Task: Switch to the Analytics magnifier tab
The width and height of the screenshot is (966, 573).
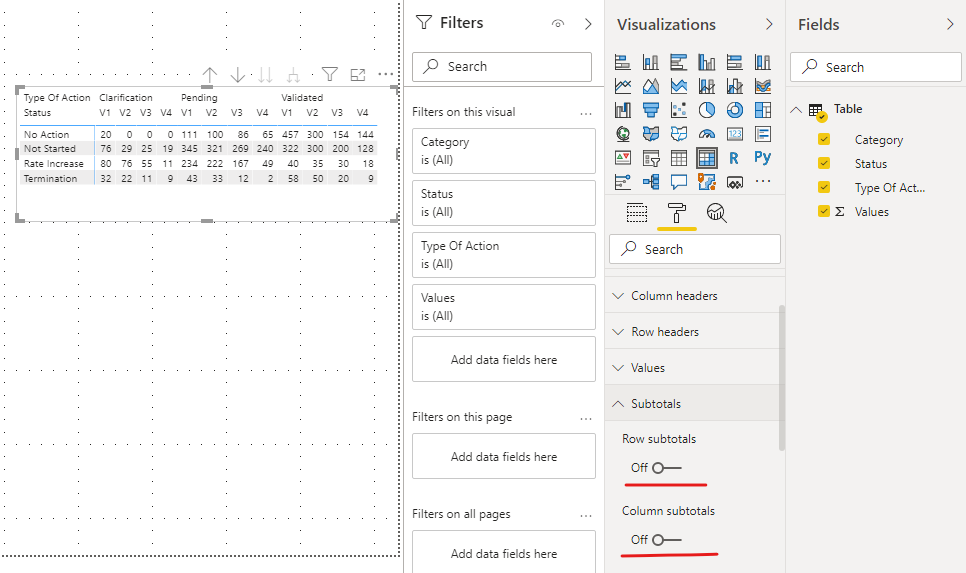Action: click(716, 213)
